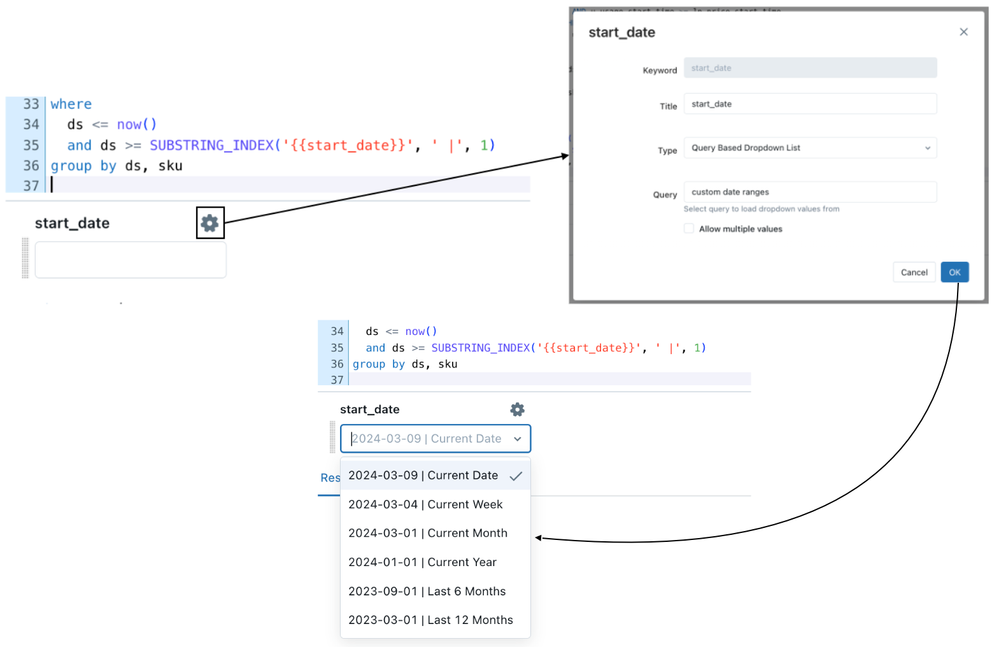Image resolution: width=999 pixels, height=647 pixels.
Task: Click the highlighted gear icon beside start_date
Action: [x=209, y=223]
